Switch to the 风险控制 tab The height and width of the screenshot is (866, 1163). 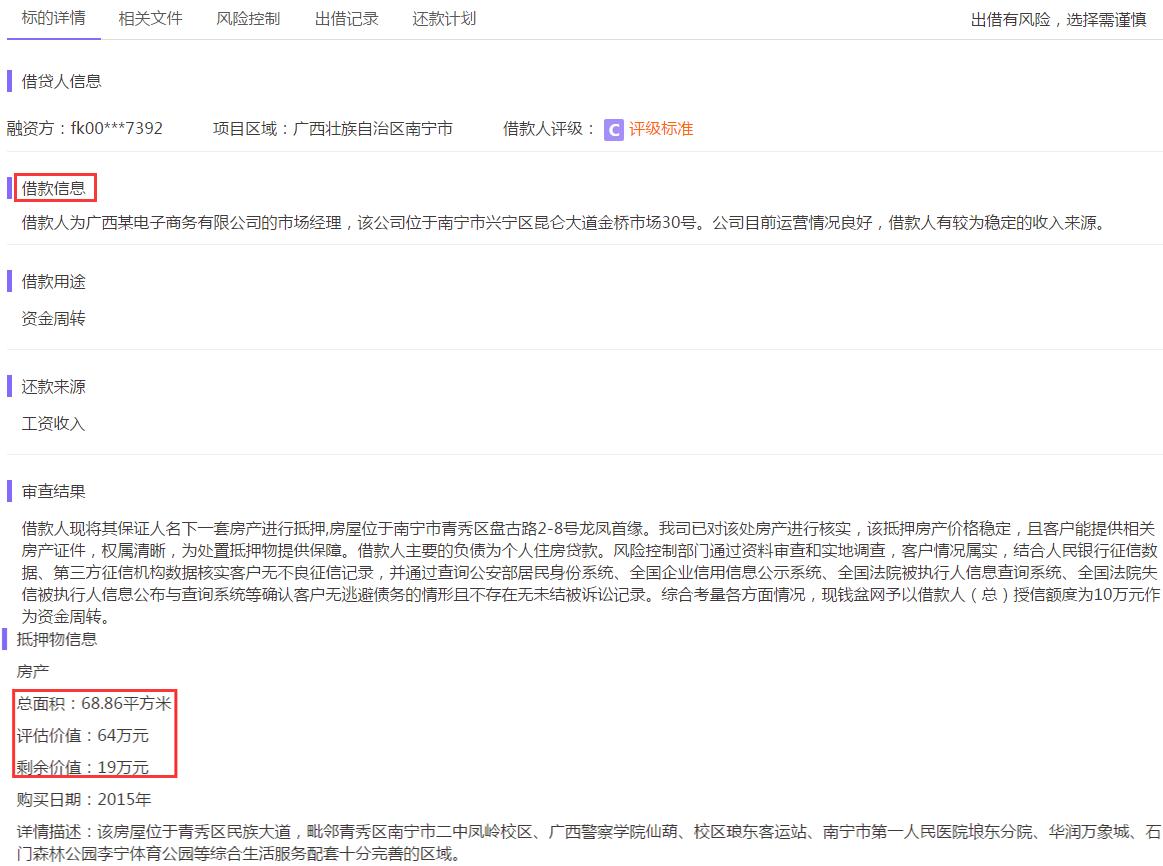(247, 18)
